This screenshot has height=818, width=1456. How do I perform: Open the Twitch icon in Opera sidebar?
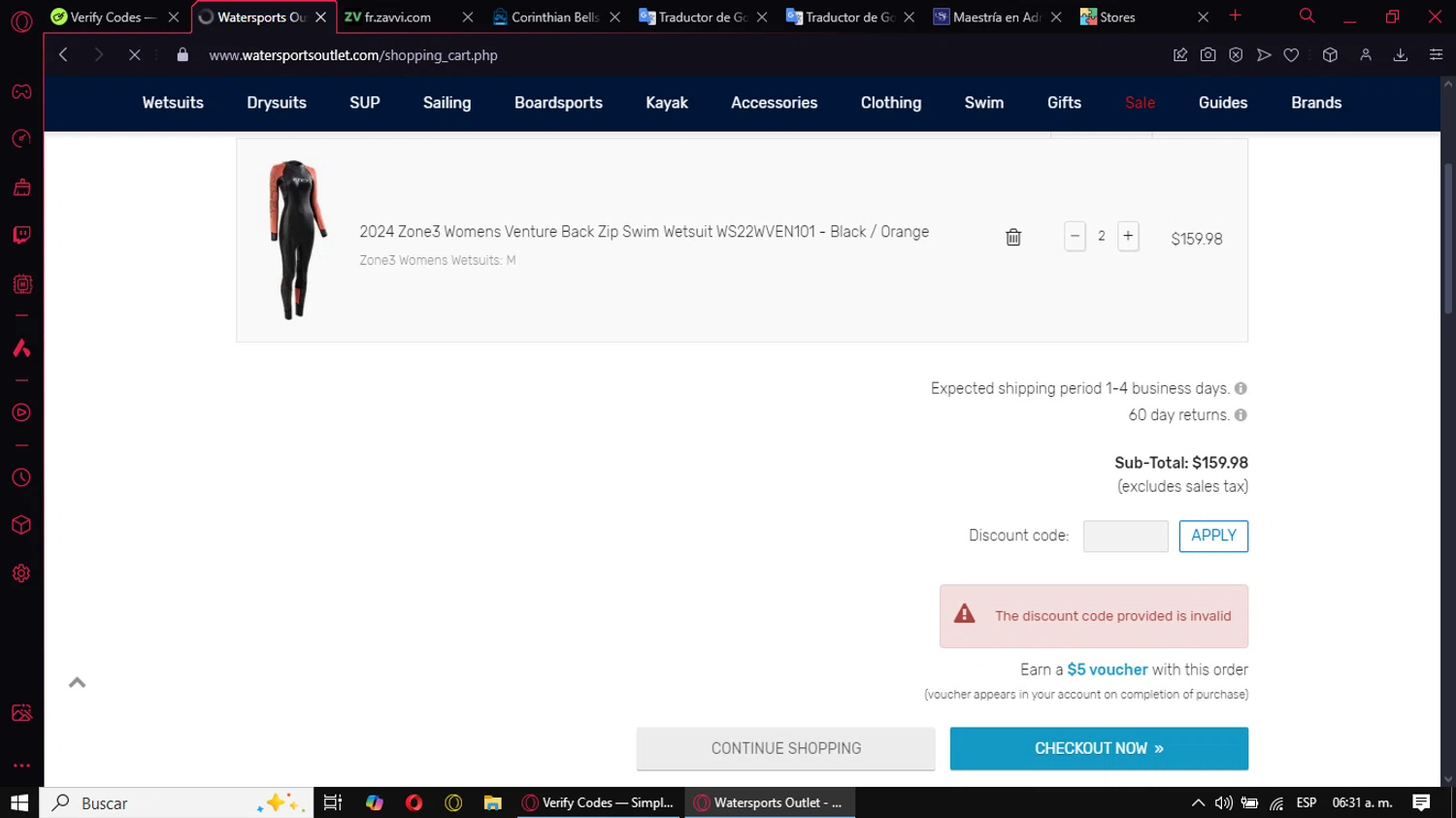pos(21,235)
